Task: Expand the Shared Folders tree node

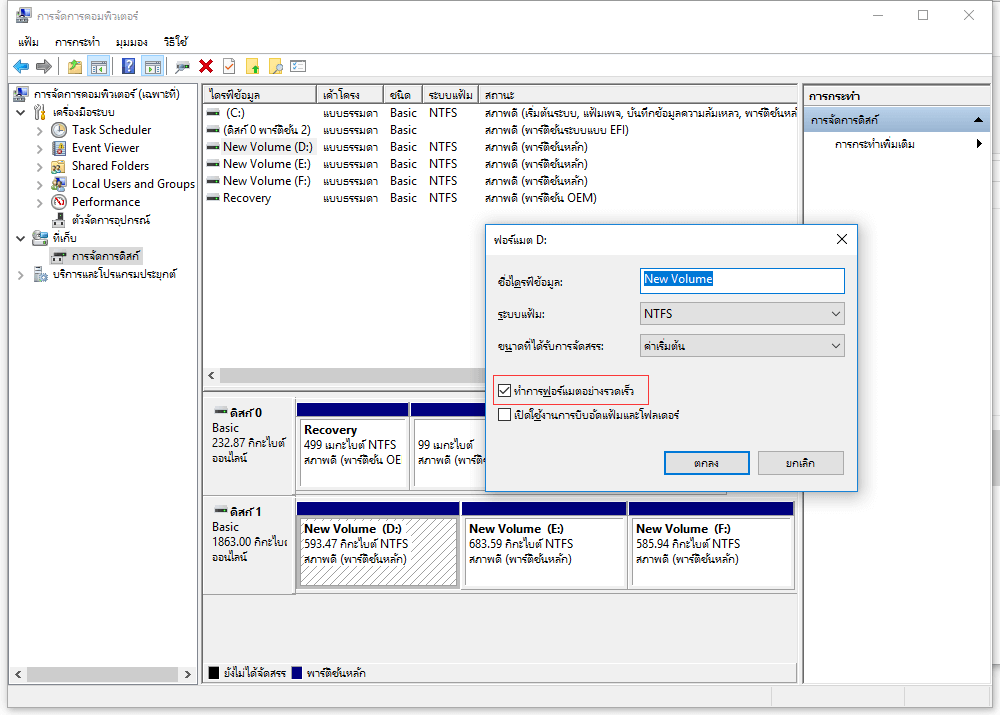Action: pos(39,166)
